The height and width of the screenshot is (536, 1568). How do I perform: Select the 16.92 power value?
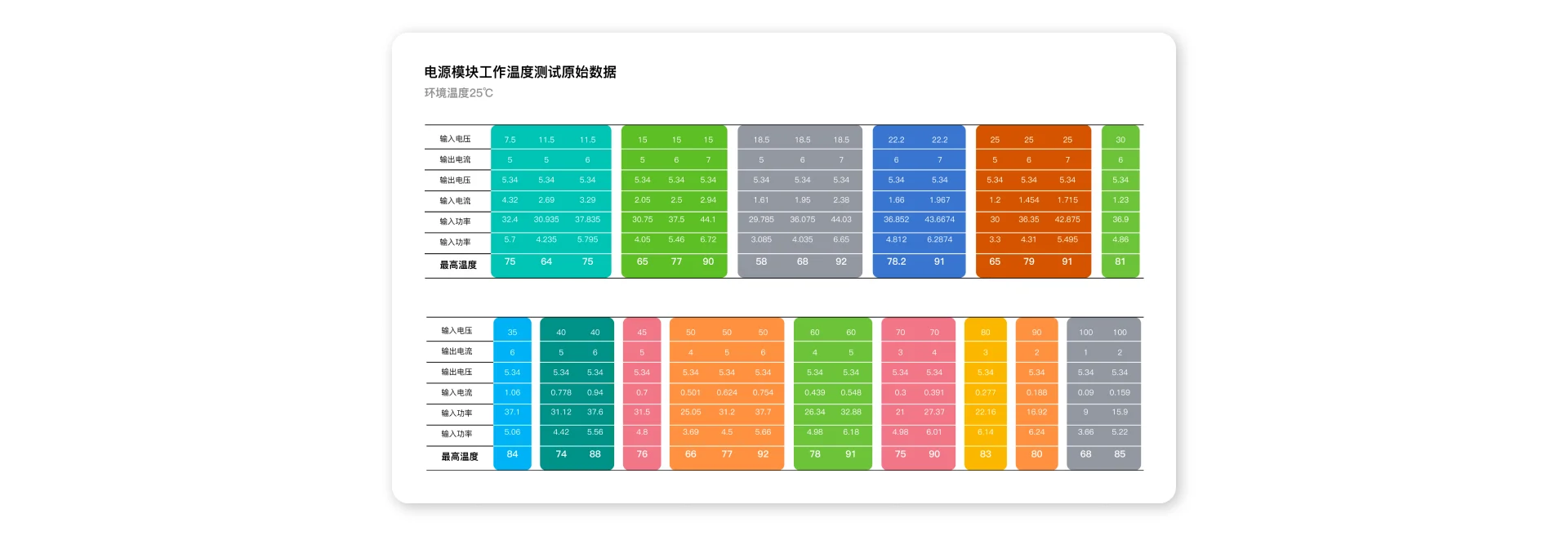coord(1036,413)
